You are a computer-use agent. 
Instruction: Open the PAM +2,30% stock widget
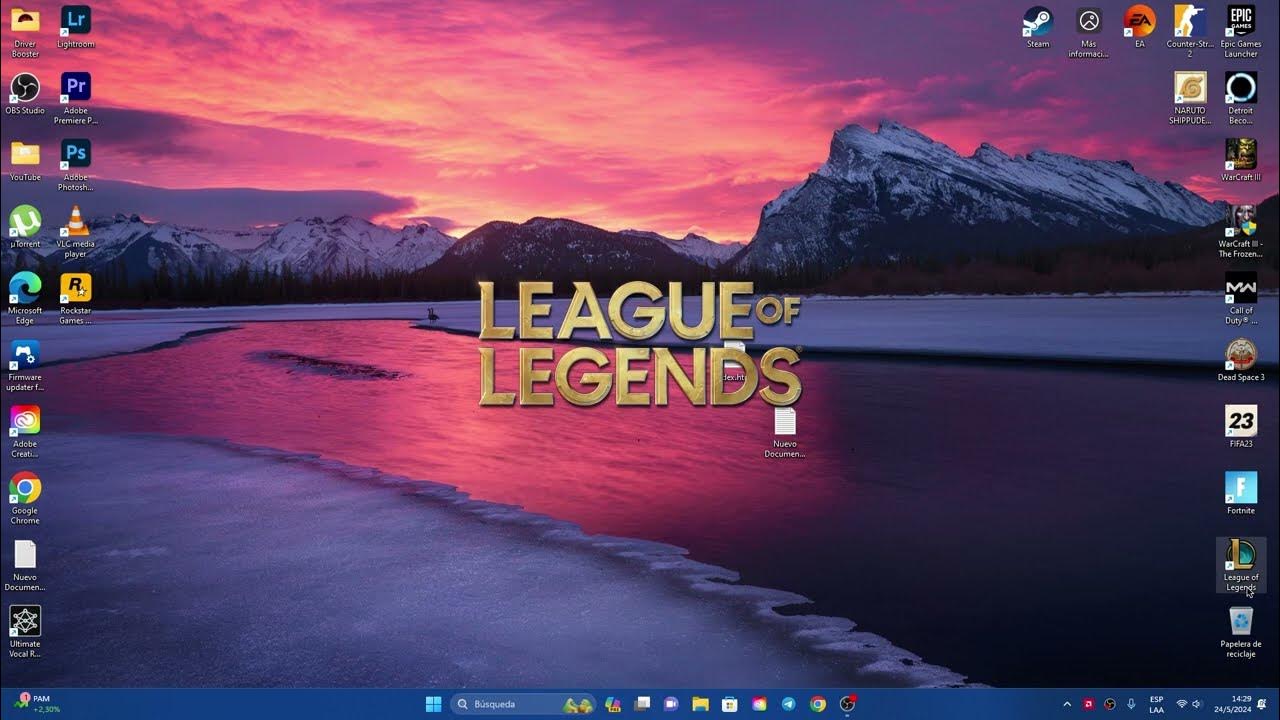point(38,704)
